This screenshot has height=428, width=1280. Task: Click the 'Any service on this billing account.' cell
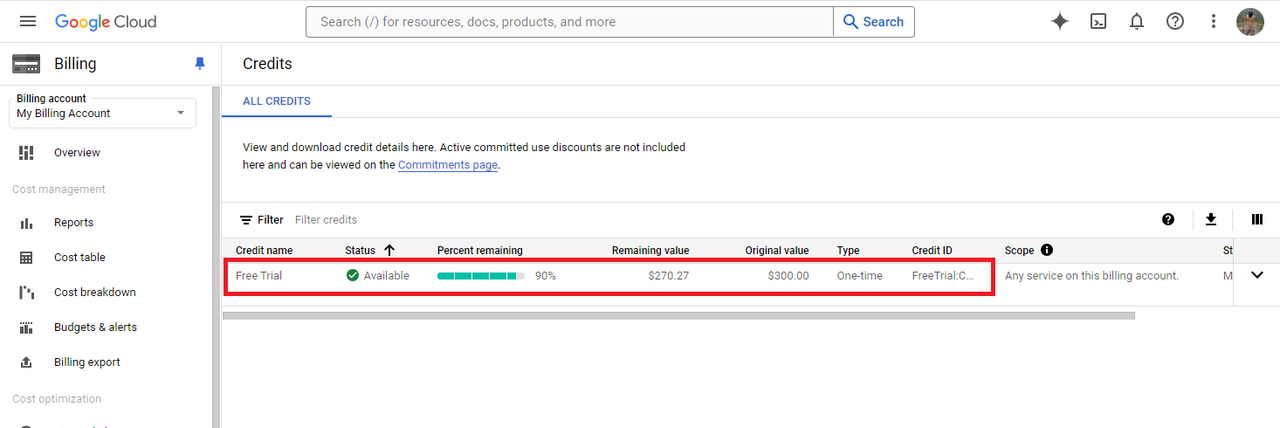point(1092,275)
